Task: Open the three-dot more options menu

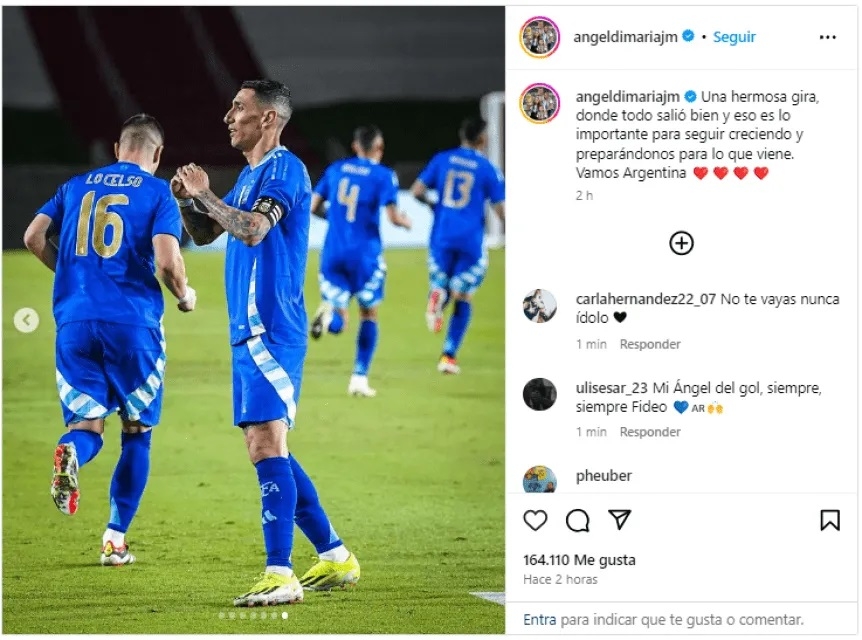Action: [x=827, y=37]
